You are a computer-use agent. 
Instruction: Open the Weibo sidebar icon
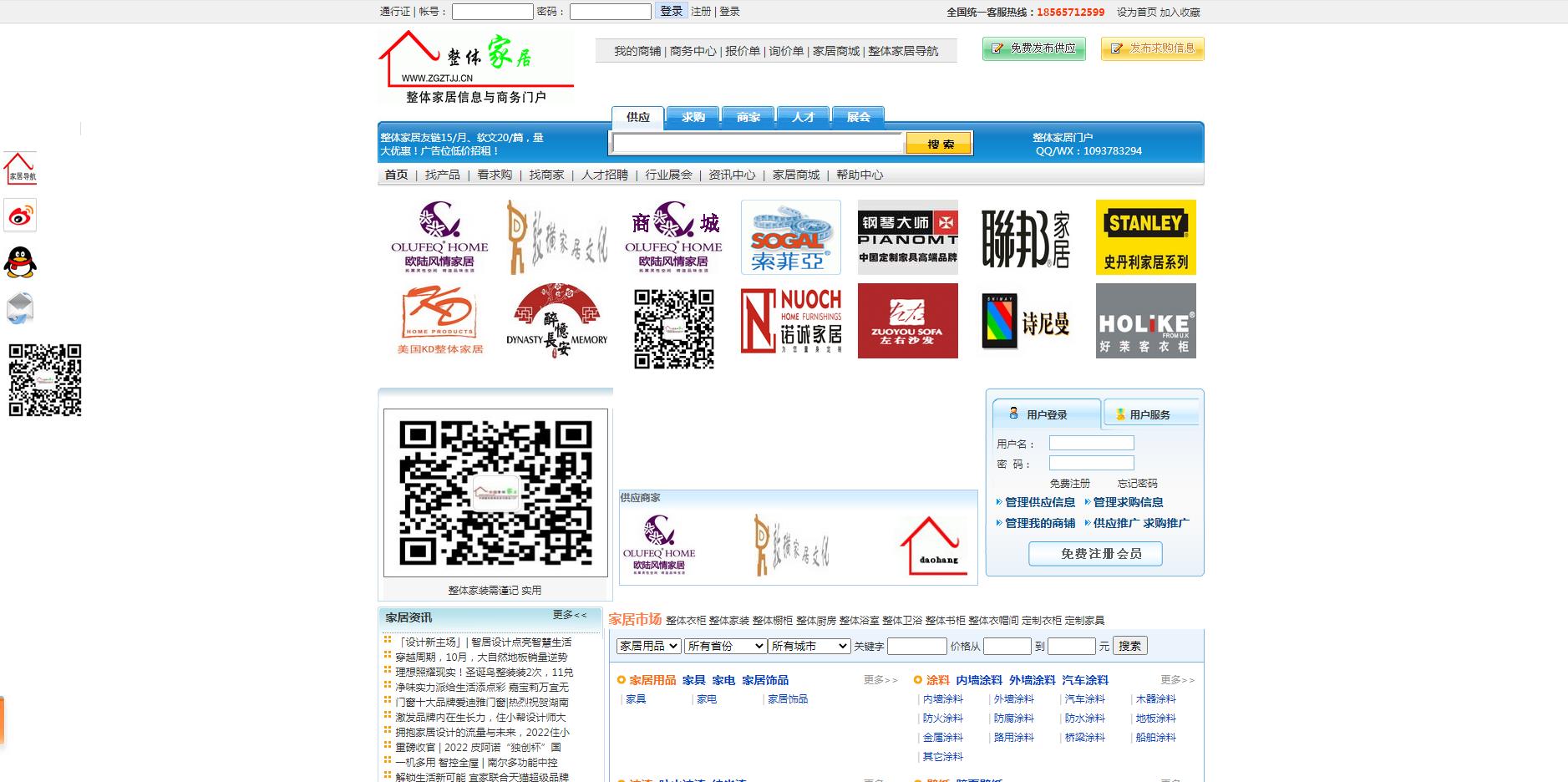[20, 216]
